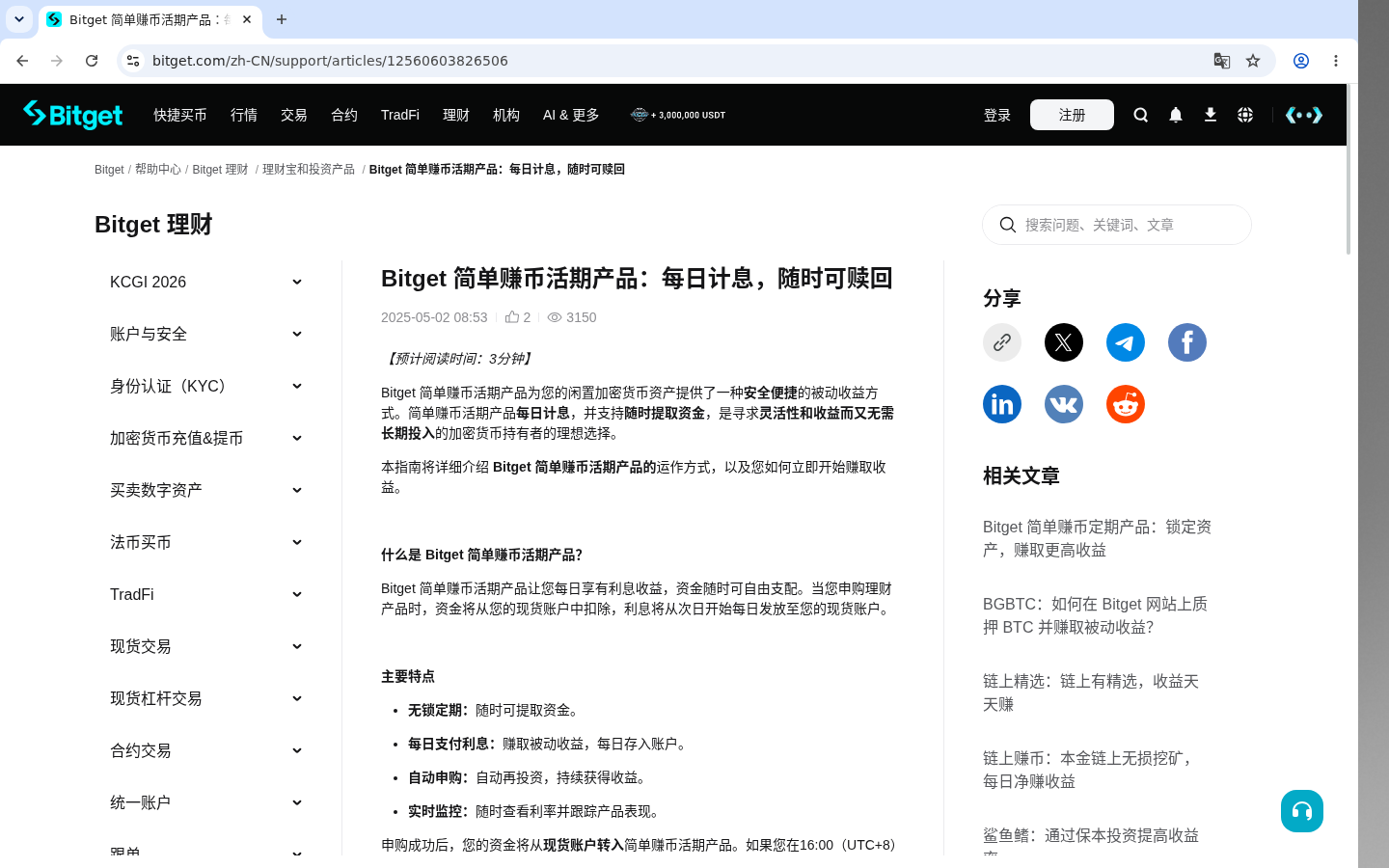Click the theme toggle icon in header
1389x868 pixels.
[x=1304, y=115]
